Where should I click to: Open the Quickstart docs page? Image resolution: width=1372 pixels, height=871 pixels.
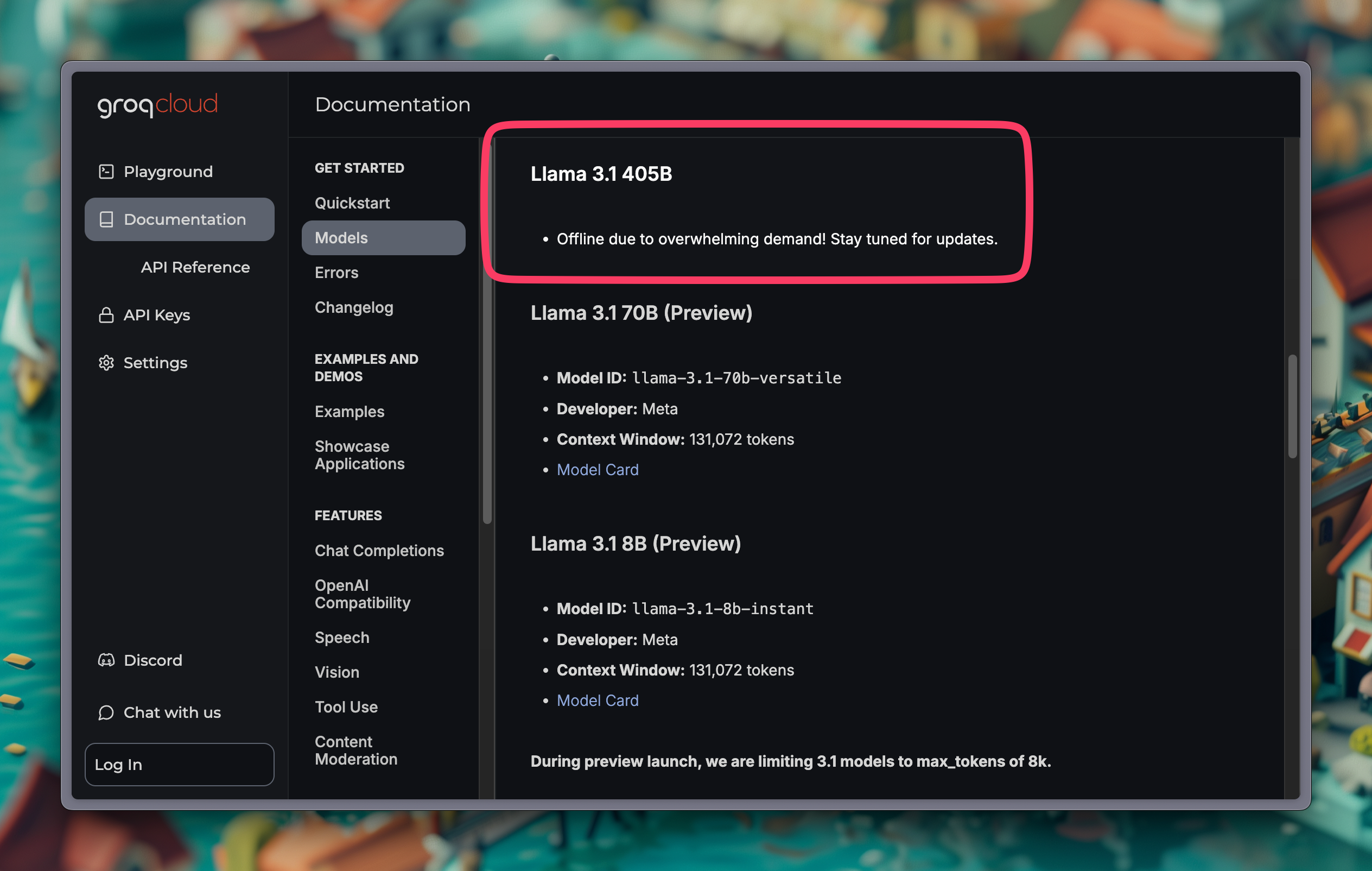click(x=352, y=203)
